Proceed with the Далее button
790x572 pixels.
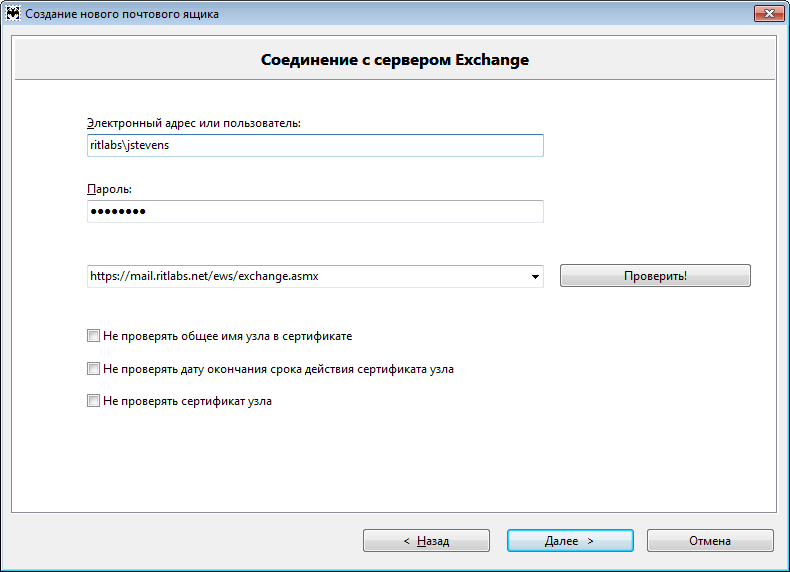[570, 541]
